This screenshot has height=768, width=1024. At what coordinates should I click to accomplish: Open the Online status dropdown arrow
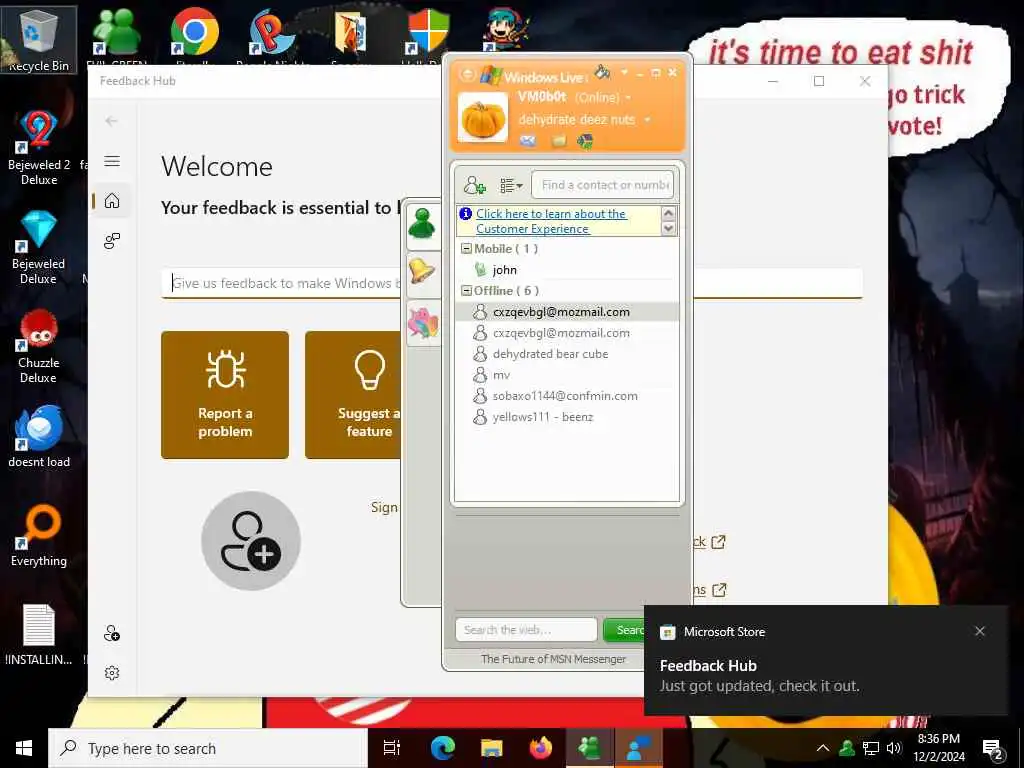pyautogui.click(x=628, y=98)
